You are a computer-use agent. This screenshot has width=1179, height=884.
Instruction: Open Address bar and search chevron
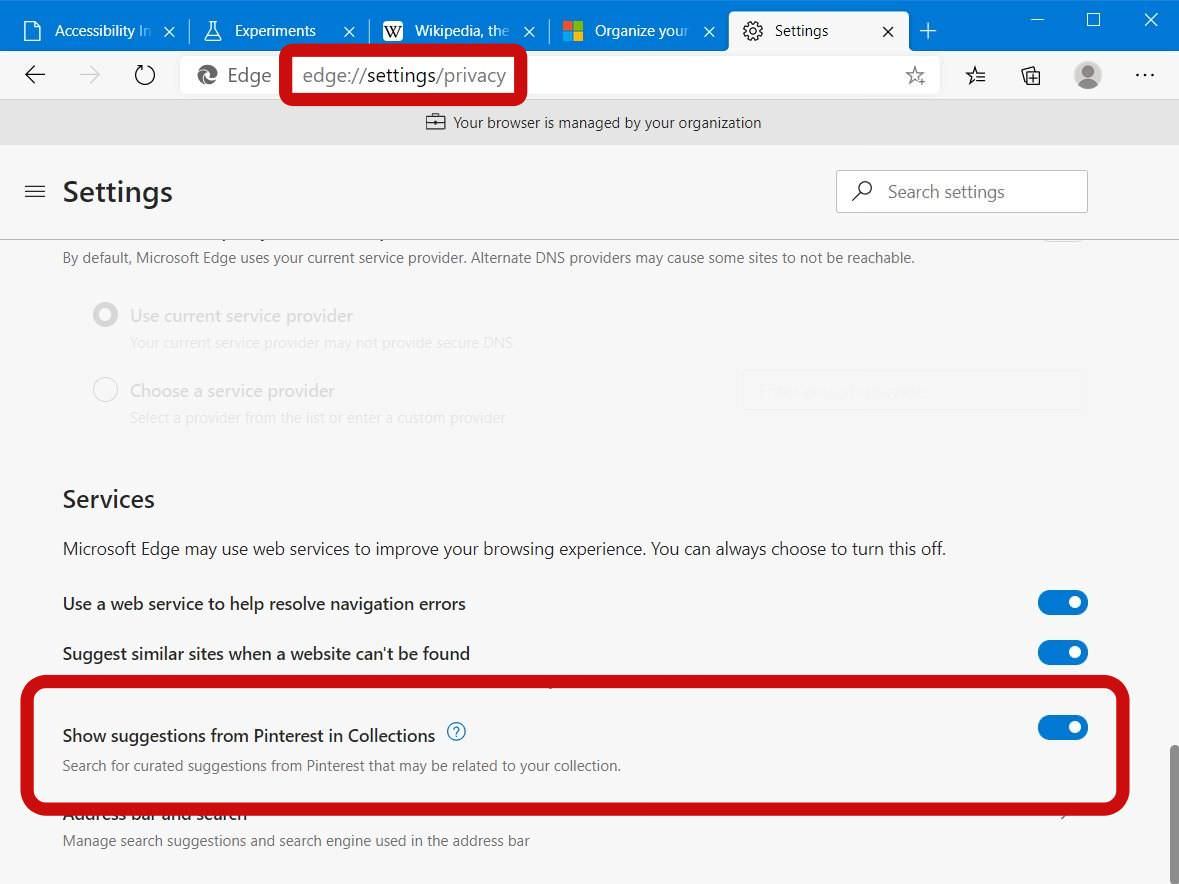click(x=1063, y=814)
